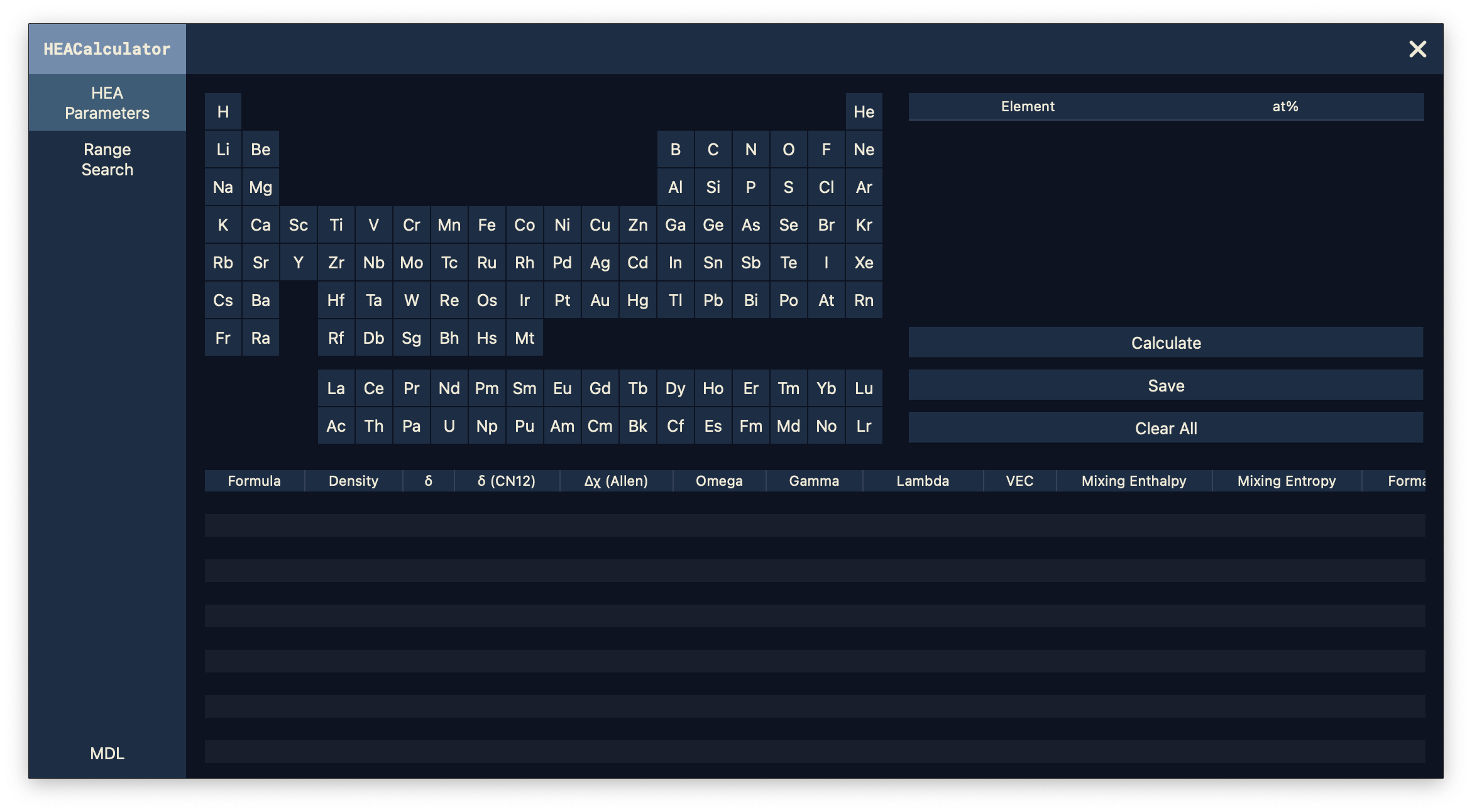The width and height of the screenshot is (1472, 812).
Task: Click the MDL label in sidebar
Action: pyautogui.click(x=107, y=753)
